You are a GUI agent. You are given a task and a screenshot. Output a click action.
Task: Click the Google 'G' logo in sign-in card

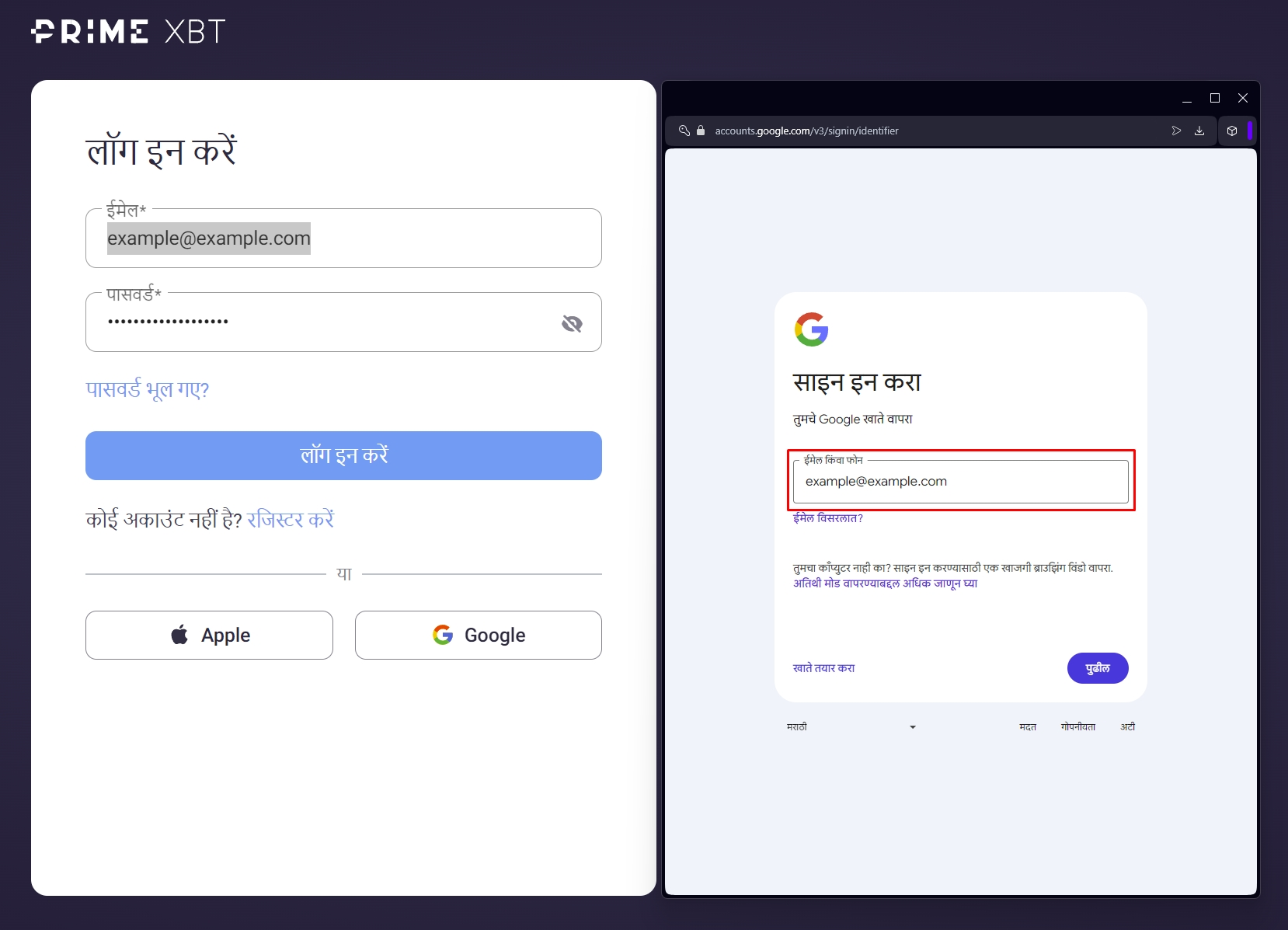click(x=812, y=329)
